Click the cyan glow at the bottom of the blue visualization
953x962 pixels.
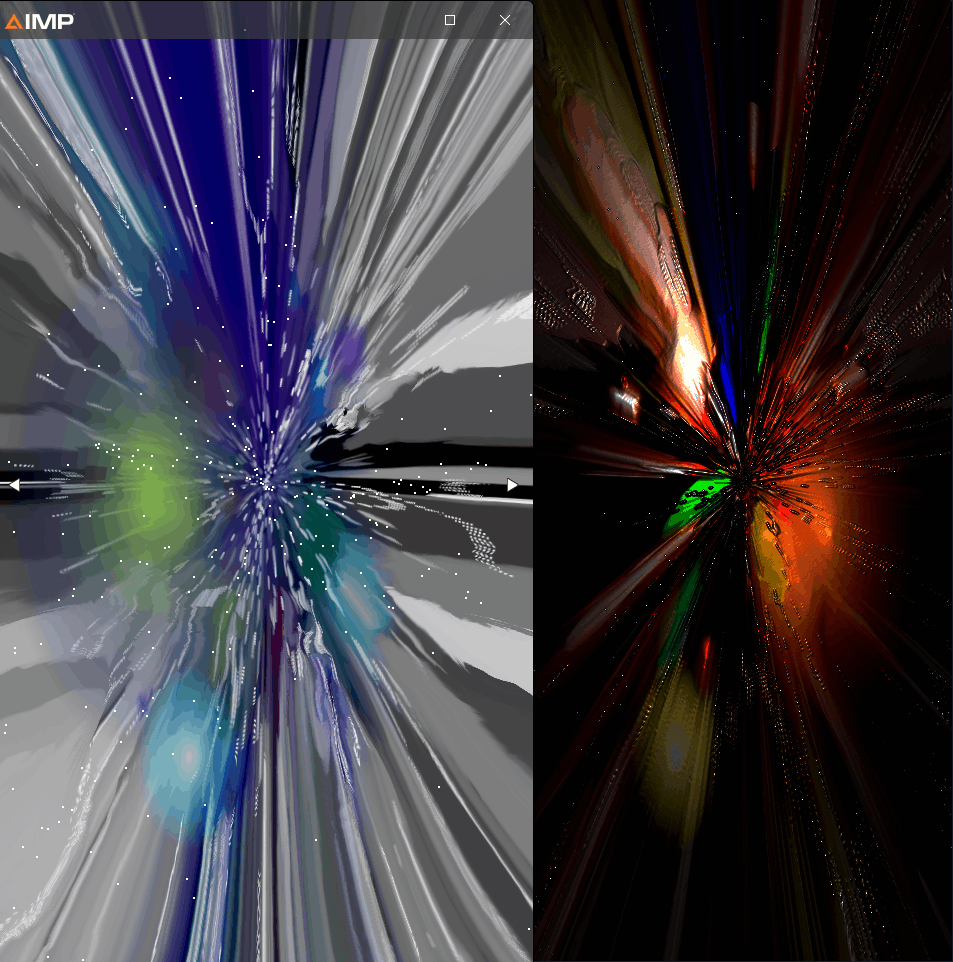184,755
